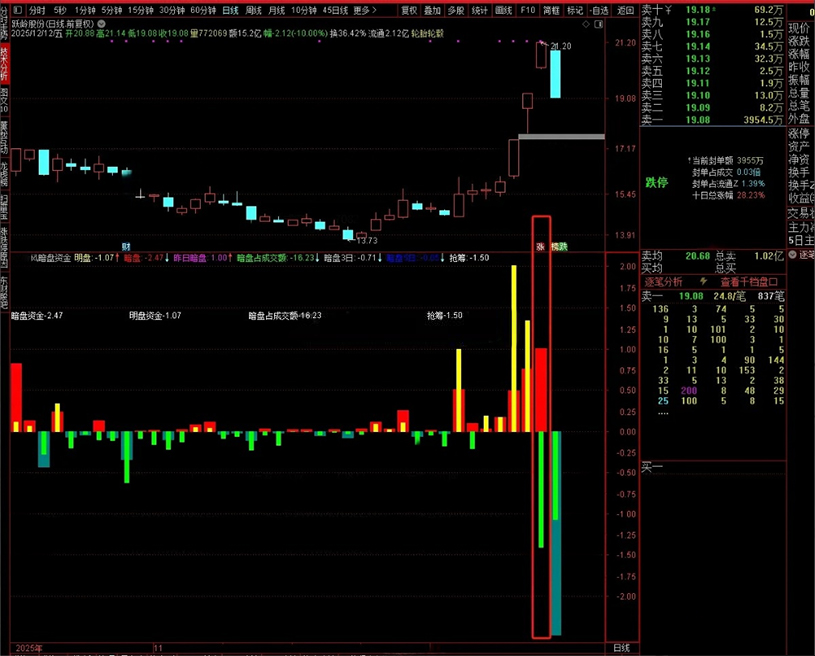815x656 pixels.
Task: Open the 图文10 sidebar tab
Action: (4, 100)
